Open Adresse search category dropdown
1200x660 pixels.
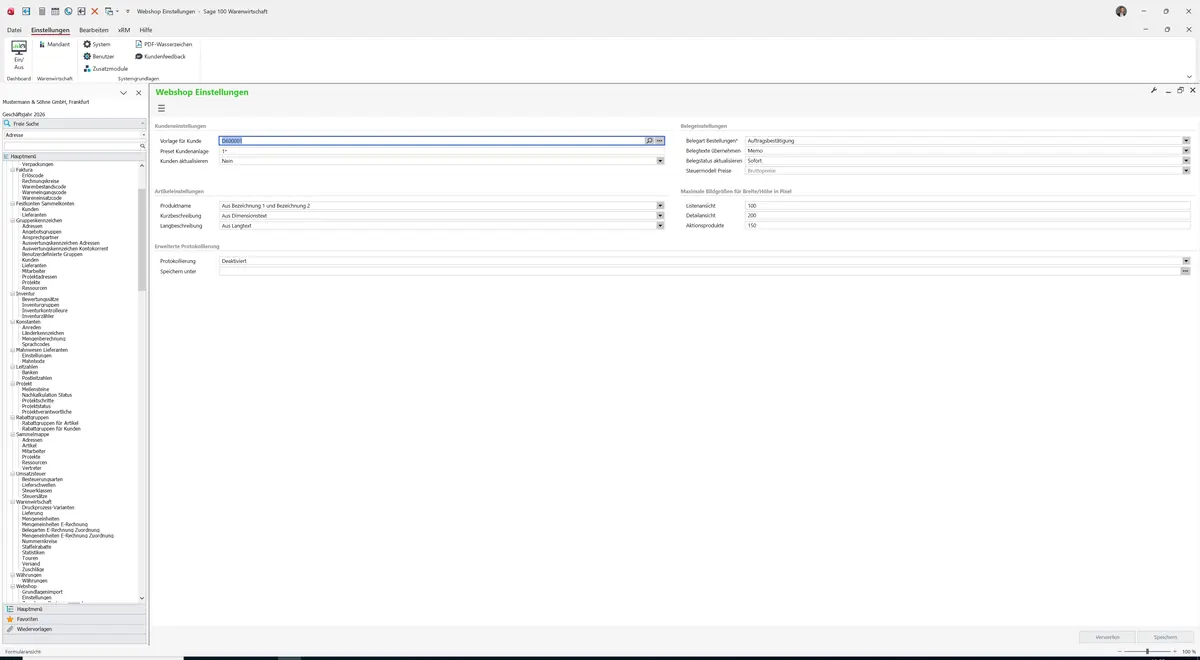point(143,134)
